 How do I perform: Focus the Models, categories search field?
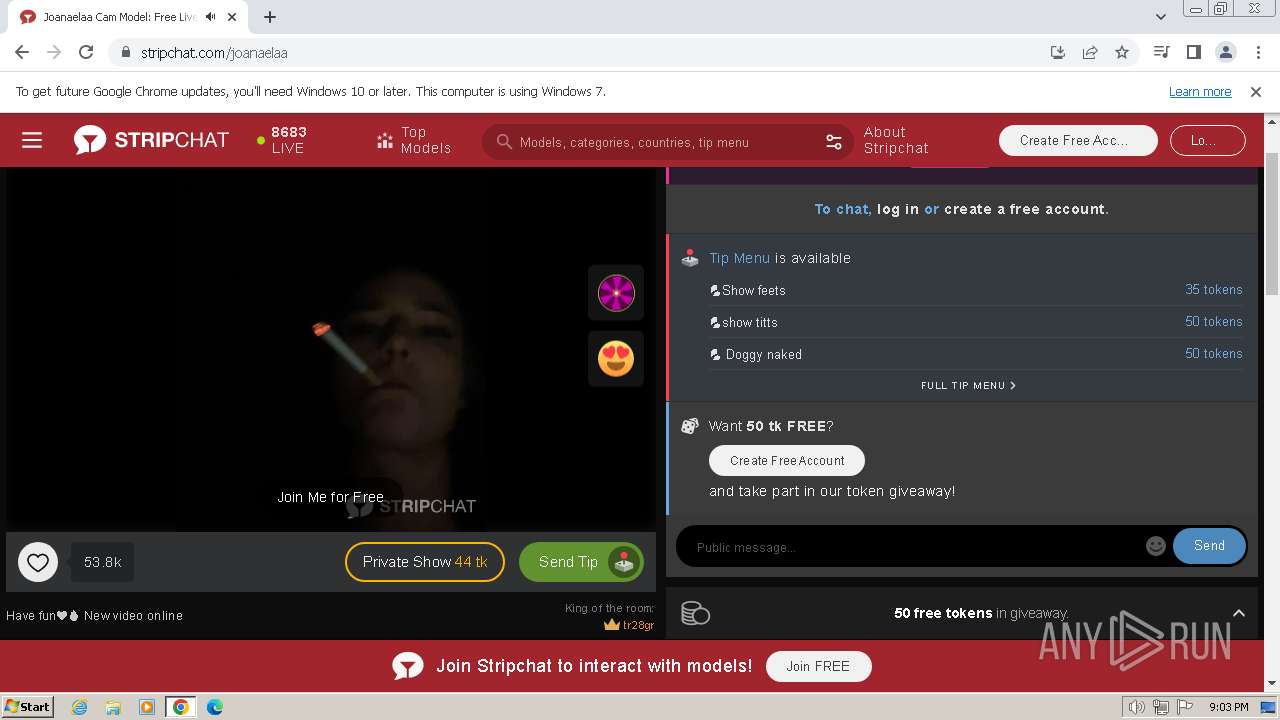click(668, 142)
